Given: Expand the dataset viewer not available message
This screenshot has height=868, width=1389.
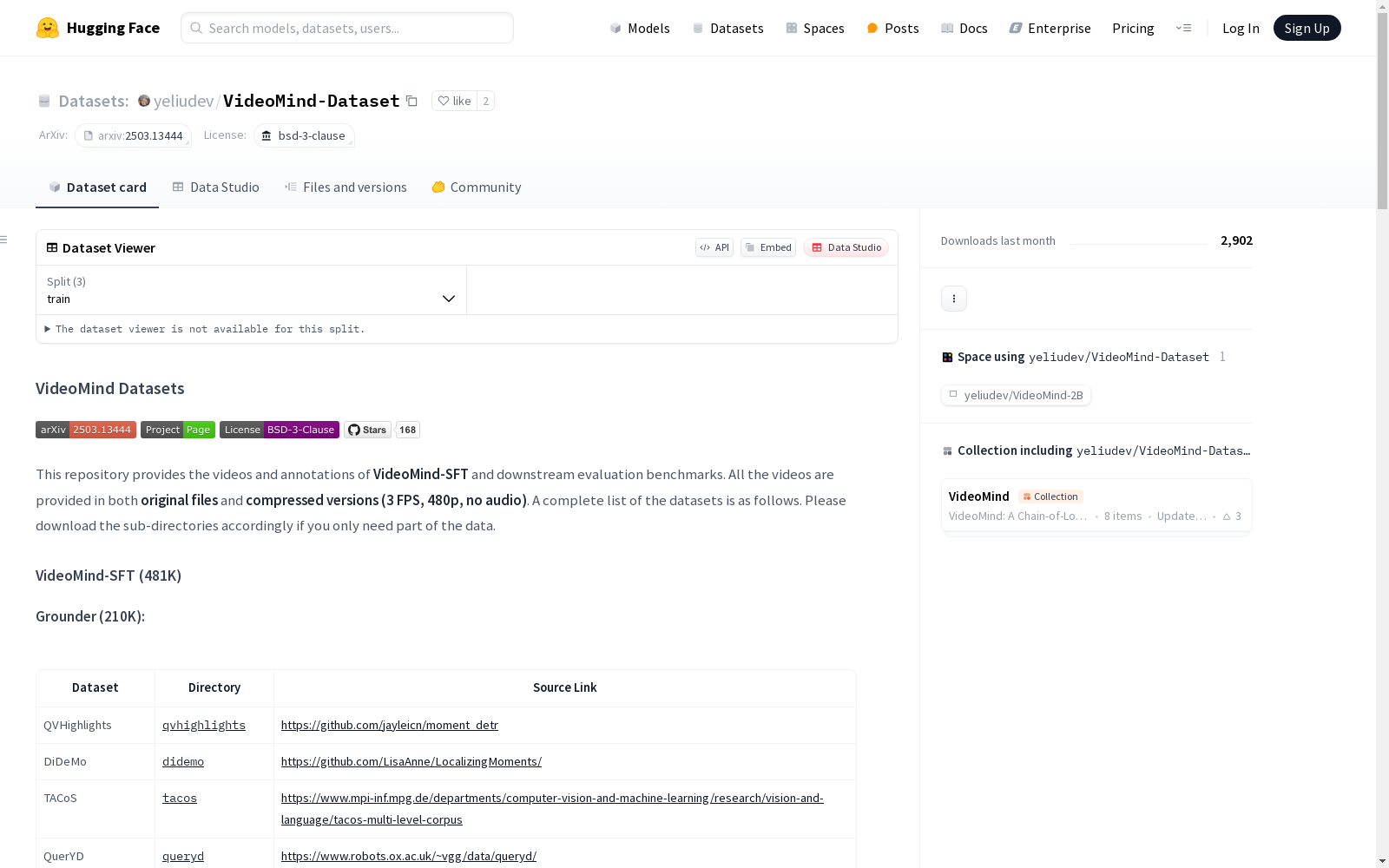Looking at the screenshot, I should 205,329.
